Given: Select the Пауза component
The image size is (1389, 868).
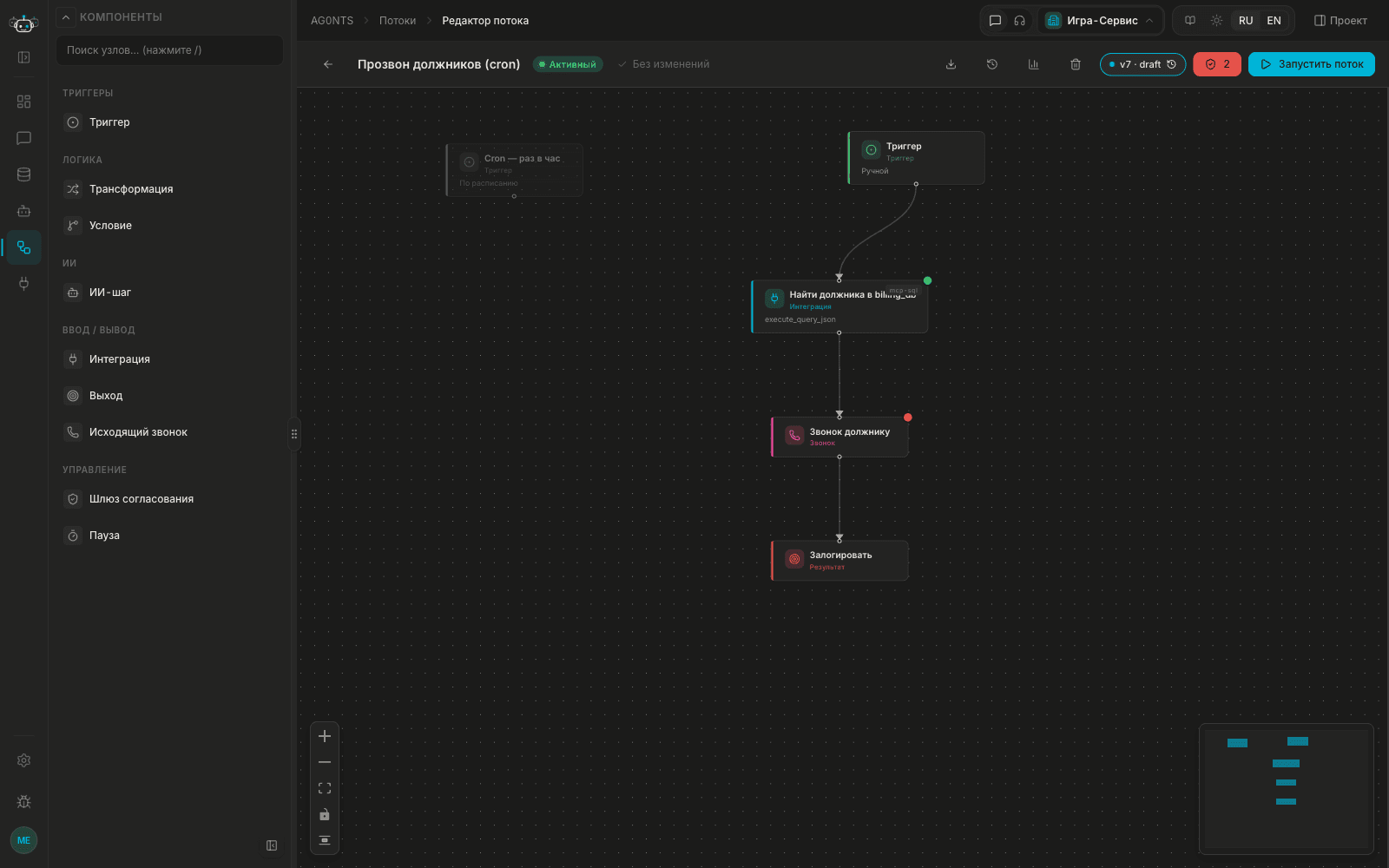Looking at the screenshot, I should 169,536.
